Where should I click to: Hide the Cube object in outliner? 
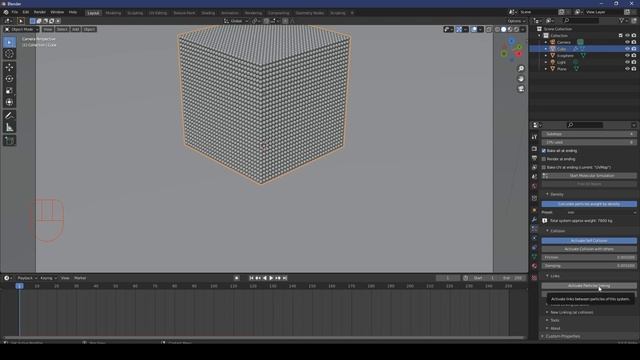point(627,49)
